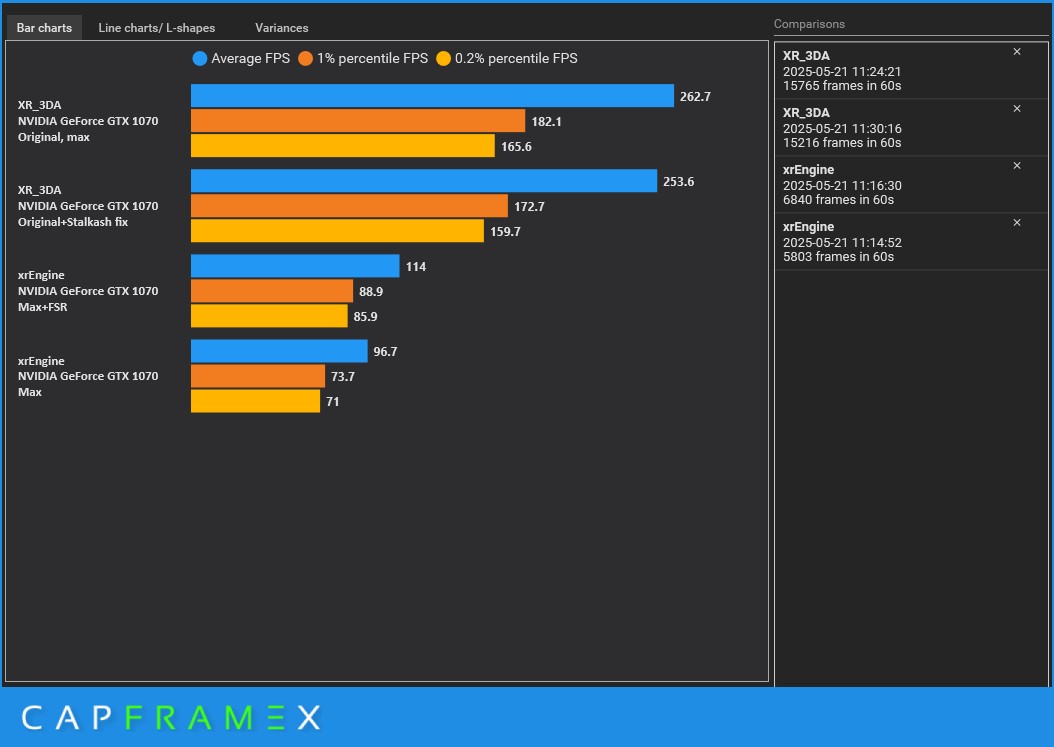Viewport: 1054px width, 747px height.
Task: Click '5803 frames in 60s' text
Action: pos(838,257)
